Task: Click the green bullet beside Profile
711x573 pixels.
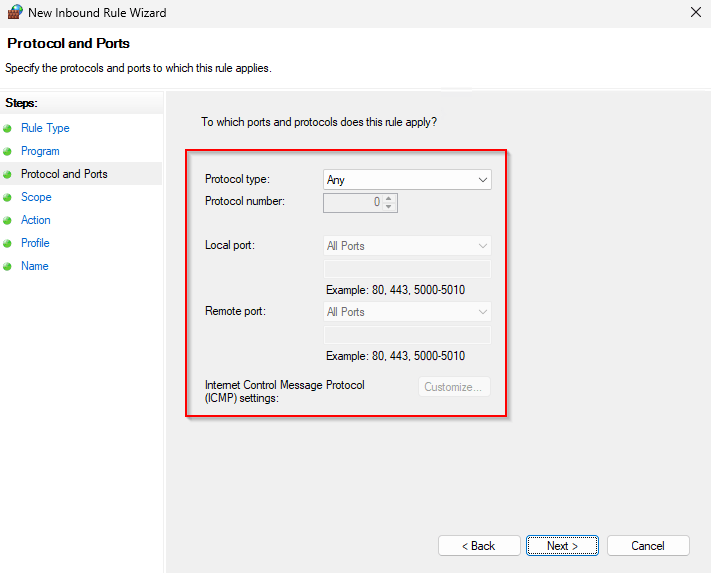Action: [8, 244]
